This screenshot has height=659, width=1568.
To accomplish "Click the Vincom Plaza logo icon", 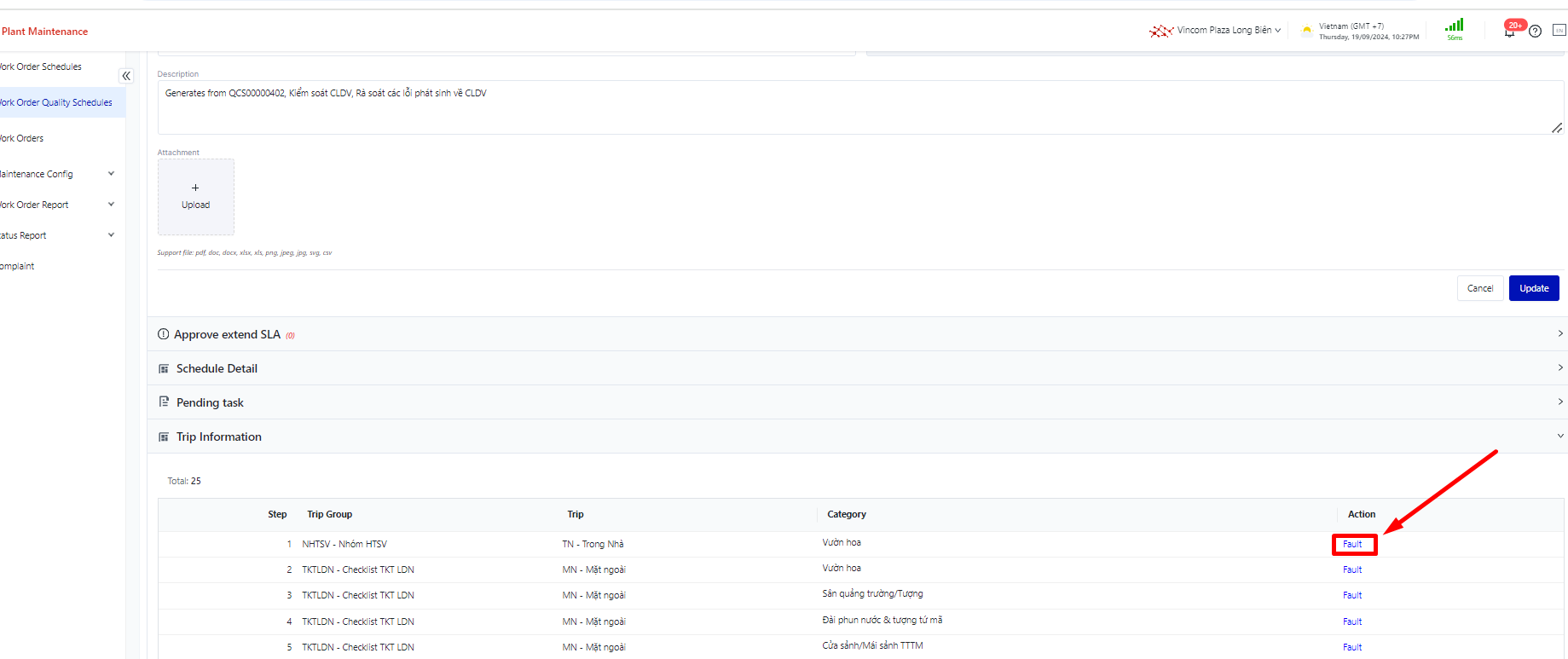I will coord(1160,31).
